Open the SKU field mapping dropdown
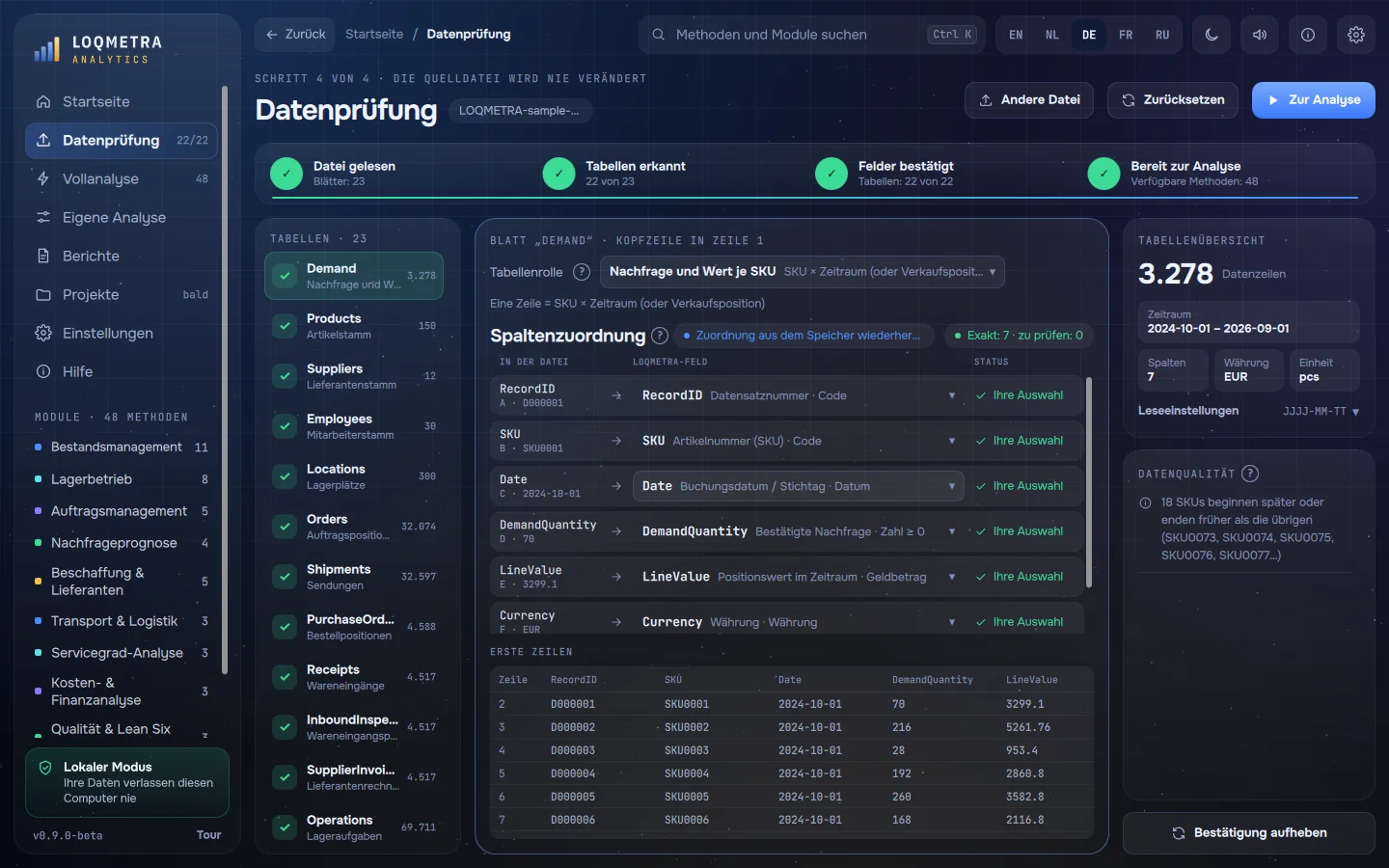1389x868 pixels. [x=799, y=441]
